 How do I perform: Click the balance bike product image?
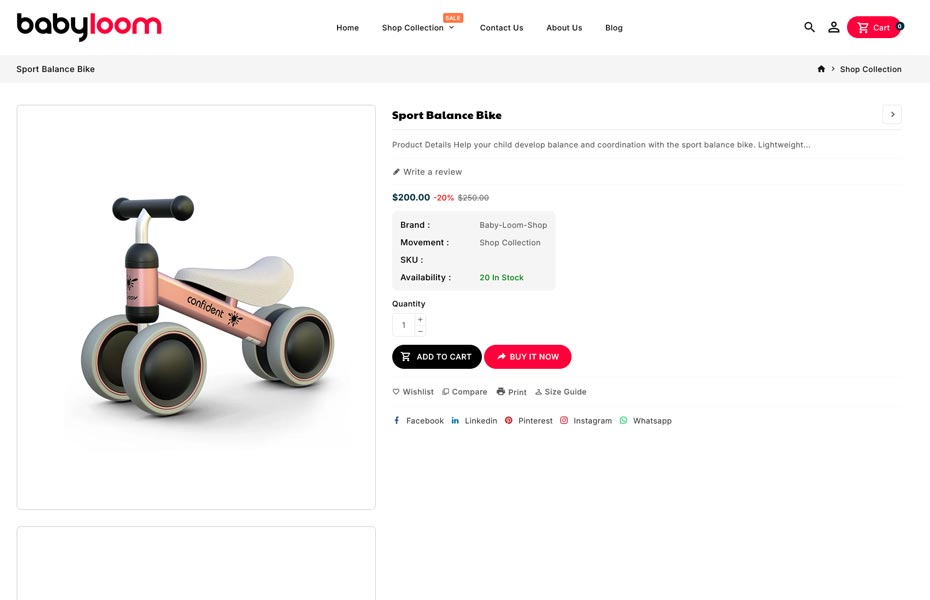[x=196, y=307]
